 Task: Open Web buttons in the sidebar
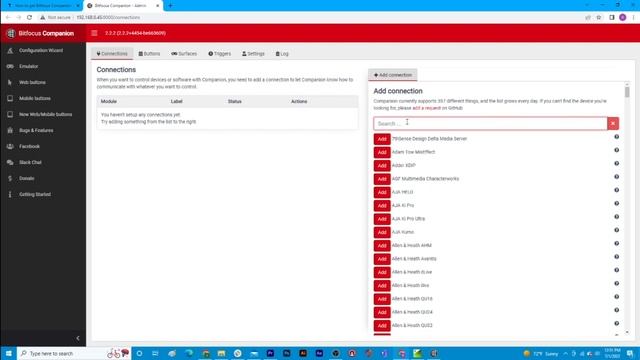pyautogui.click(x=32, y=82)
